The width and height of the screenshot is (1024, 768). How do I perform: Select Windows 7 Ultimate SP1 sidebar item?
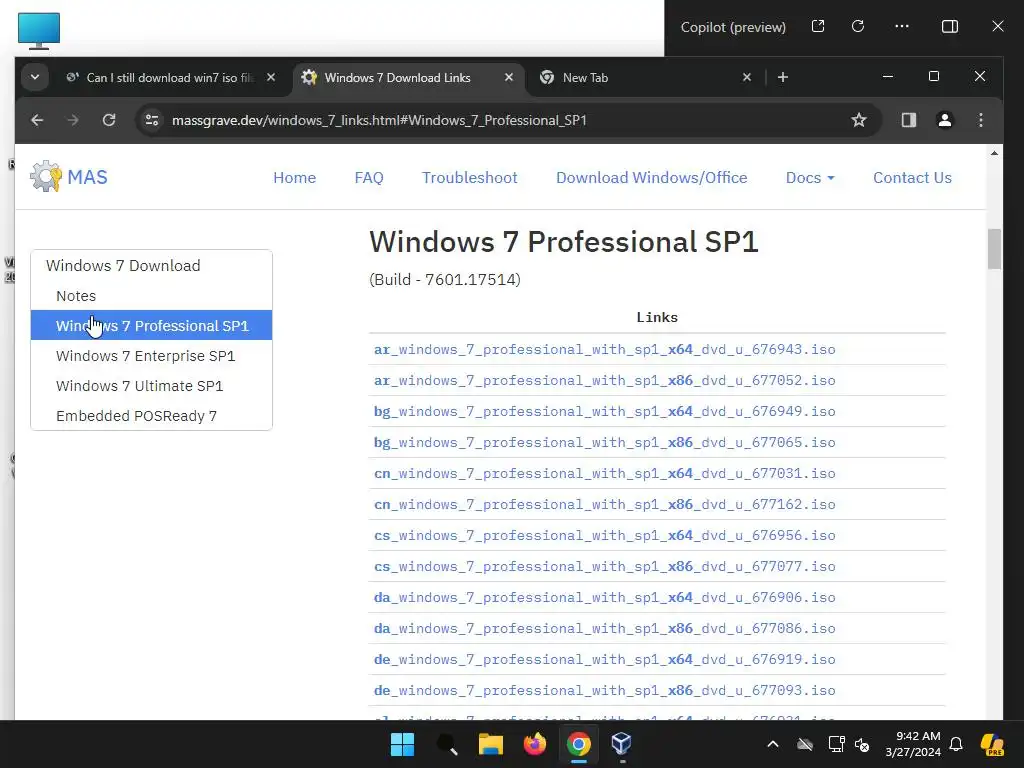[152, 386]
